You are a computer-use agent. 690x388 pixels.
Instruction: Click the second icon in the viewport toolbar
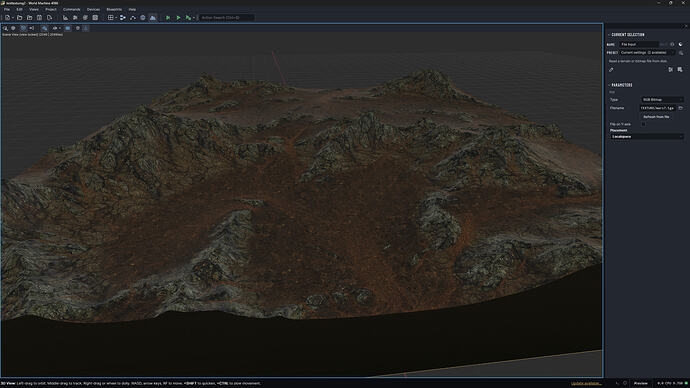pyautogui.click(x=13, y=28)
